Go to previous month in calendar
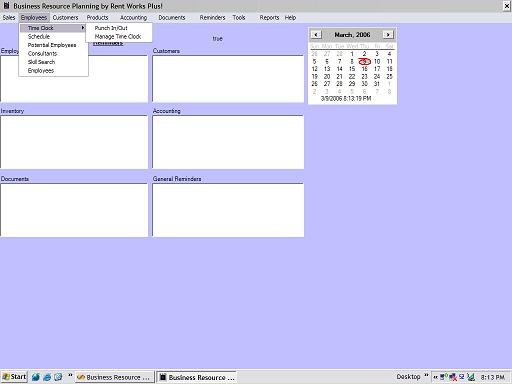The width and height of the screenshot is (512, 384). point(316,34)
